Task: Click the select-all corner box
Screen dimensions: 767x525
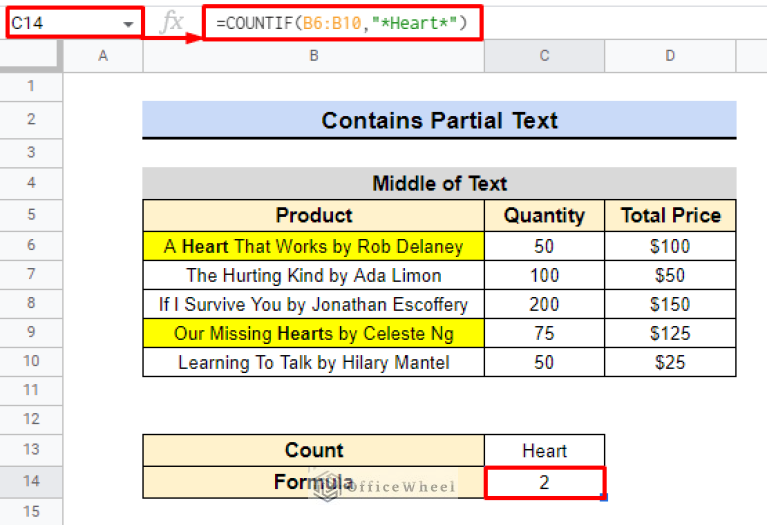Action: pos(31,56)
